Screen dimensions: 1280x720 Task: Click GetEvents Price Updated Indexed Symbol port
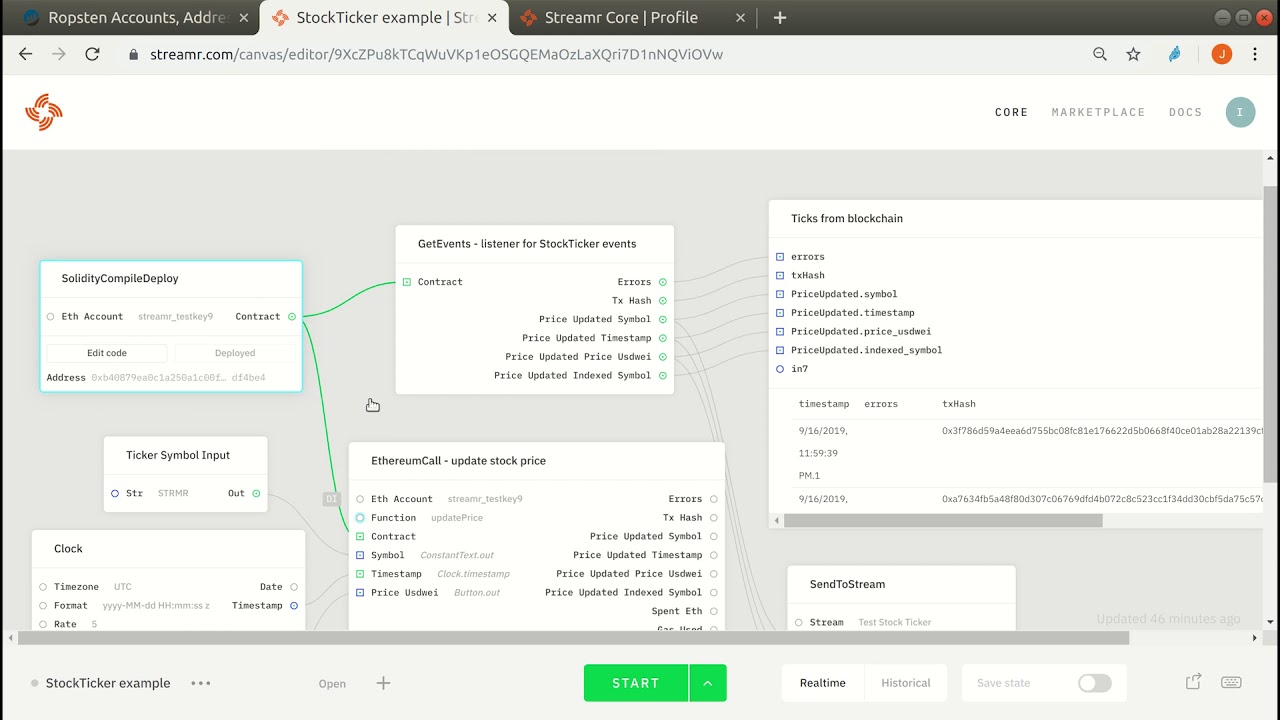pyautogui.click(x=663, y=376)
